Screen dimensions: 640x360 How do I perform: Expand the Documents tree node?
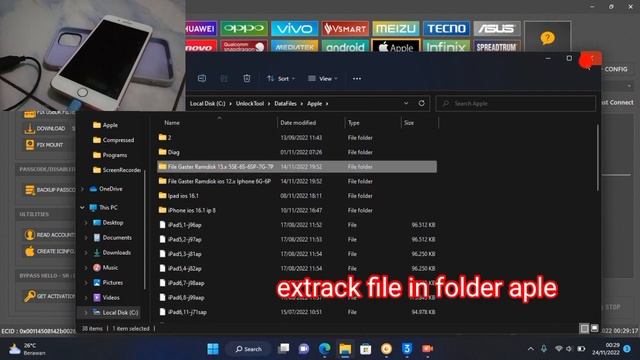click(x=86, y=238)
